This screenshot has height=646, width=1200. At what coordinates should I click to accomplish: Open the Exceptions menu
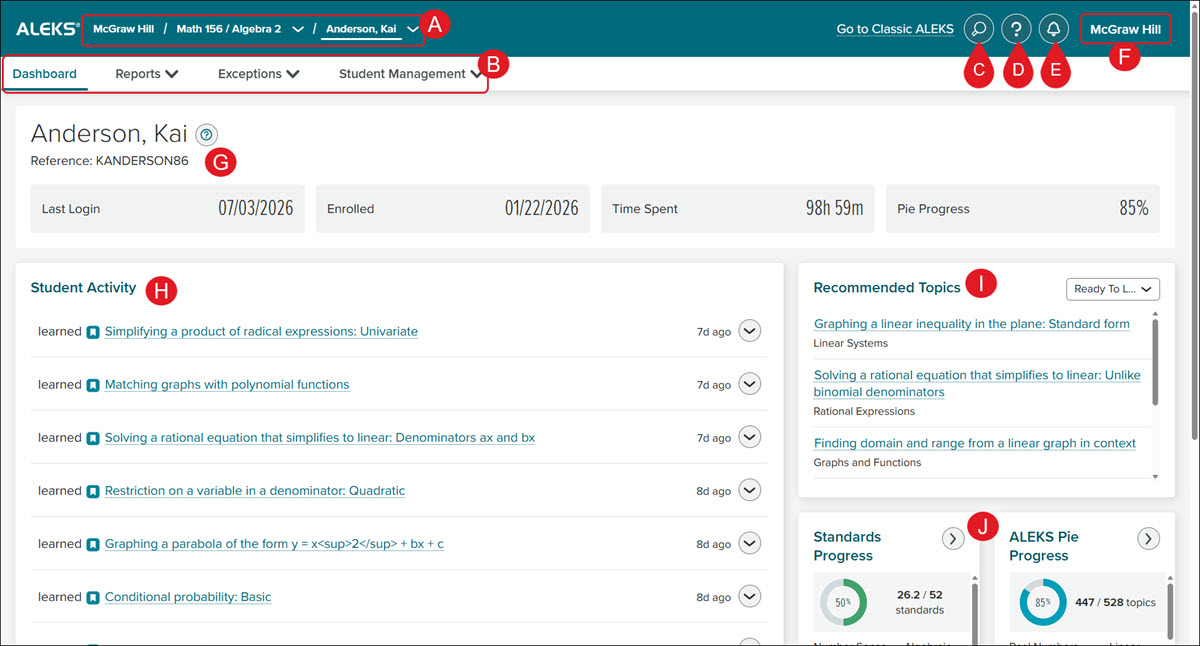[x=259, y=74]
